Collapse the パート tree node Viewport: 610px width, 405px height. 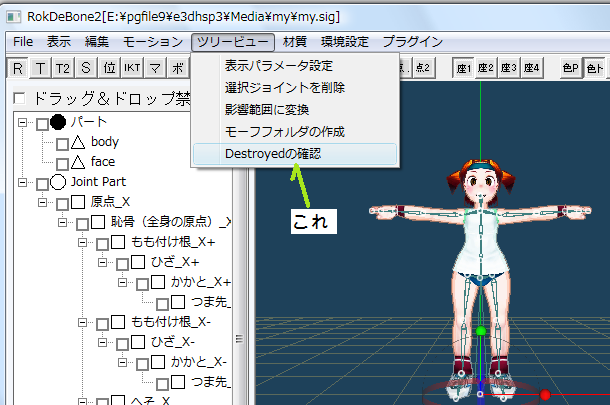[x=24, y=123]
